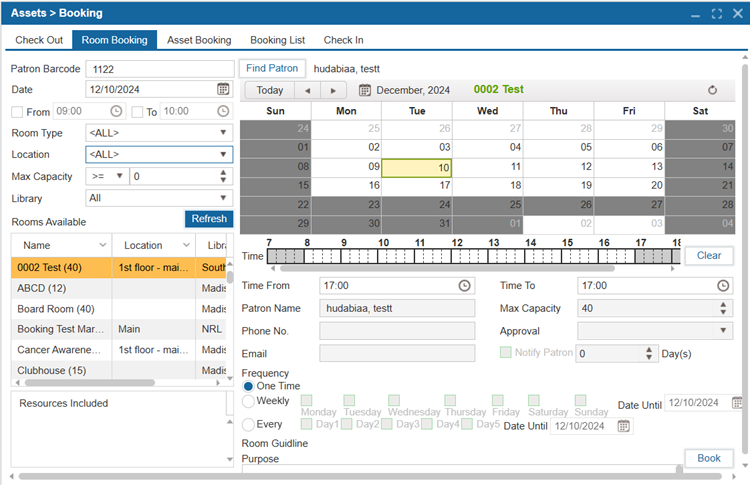Switch to the Check In tab
The image size is (750, 485).
tap(343, 40)
